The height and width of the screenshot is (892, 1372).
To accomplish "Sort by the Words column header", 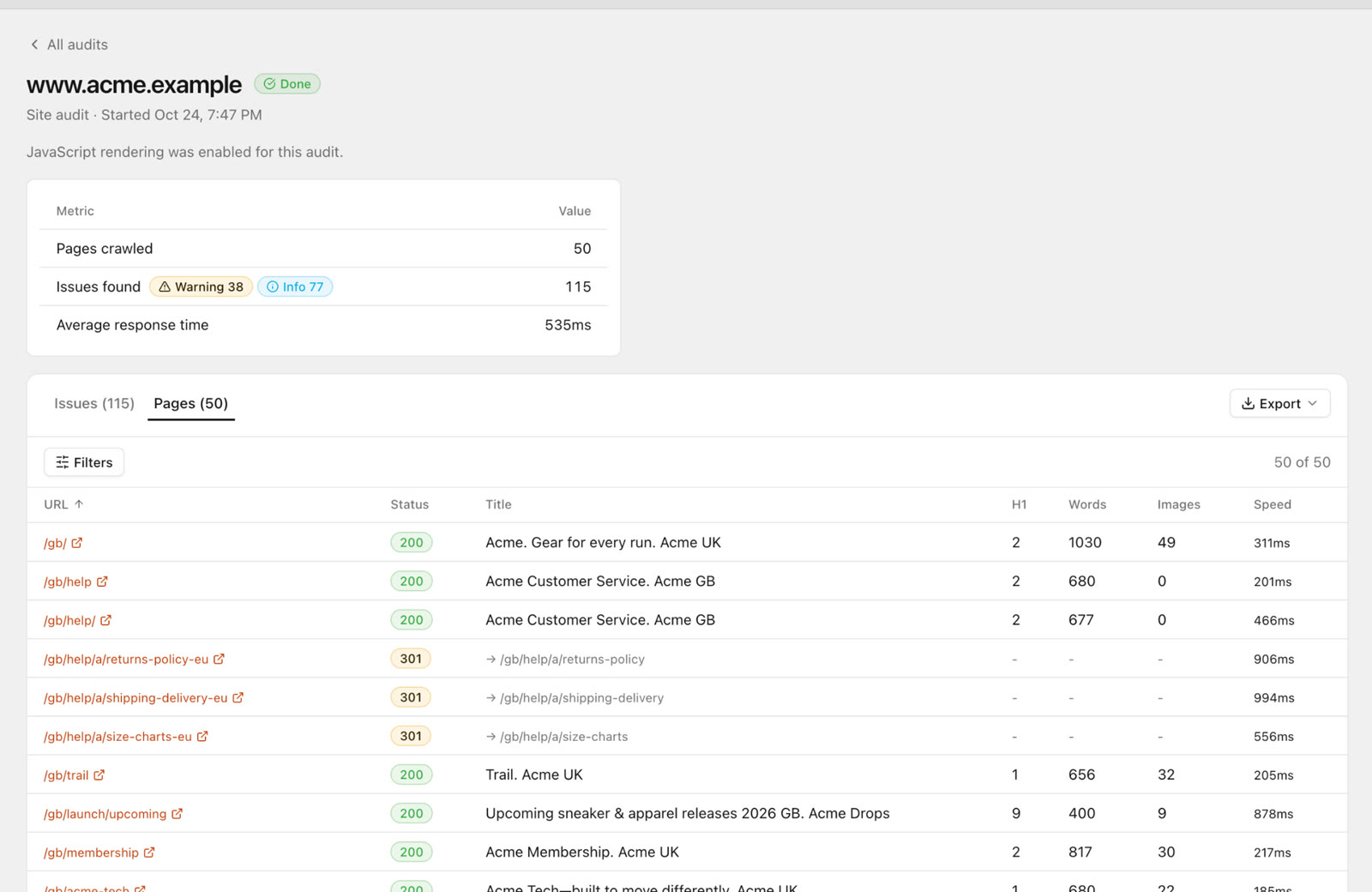I will (1087, 504).
